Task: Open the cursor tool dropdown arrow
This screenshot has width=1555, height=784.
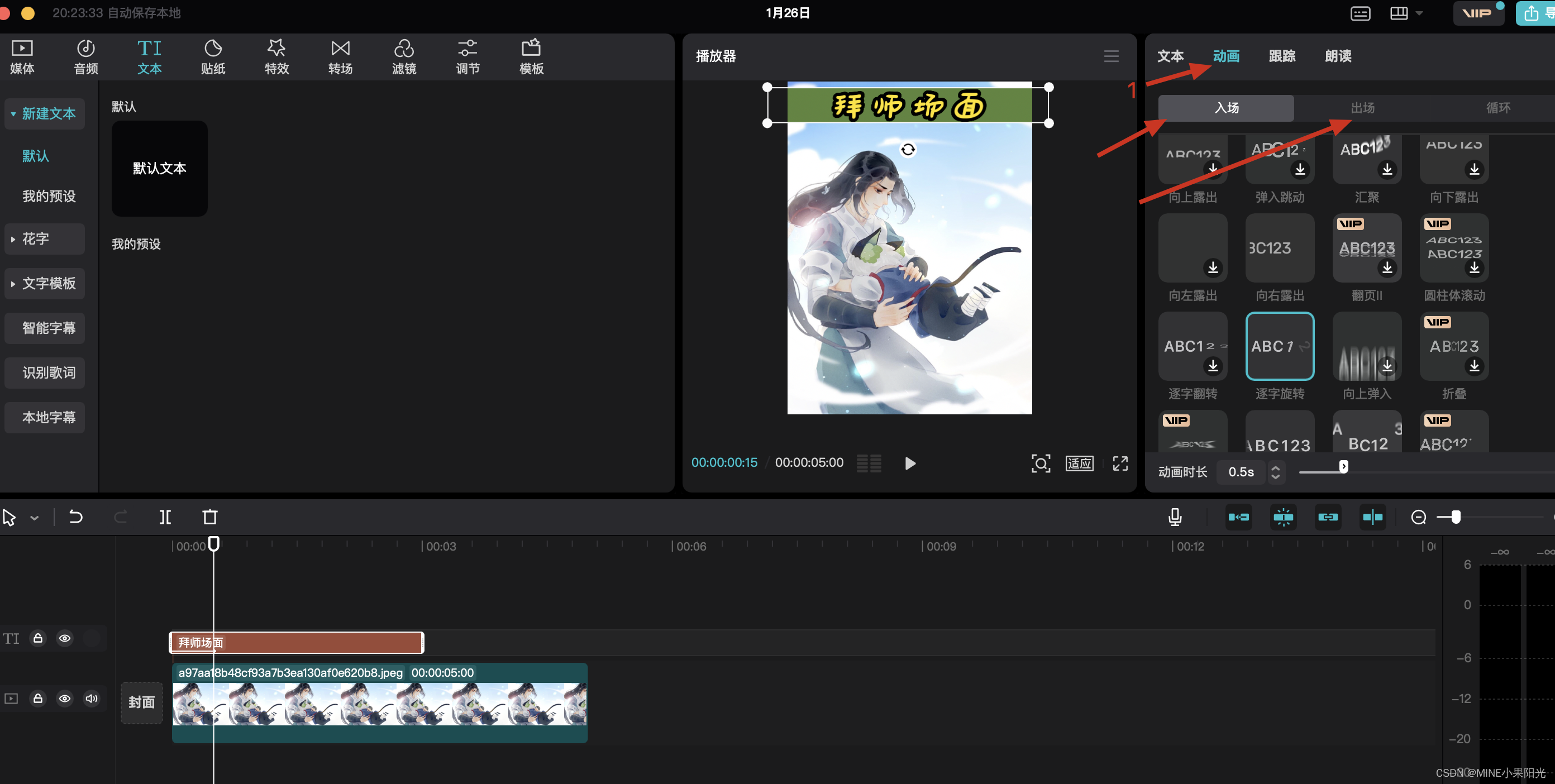Action: click(35, 518)
